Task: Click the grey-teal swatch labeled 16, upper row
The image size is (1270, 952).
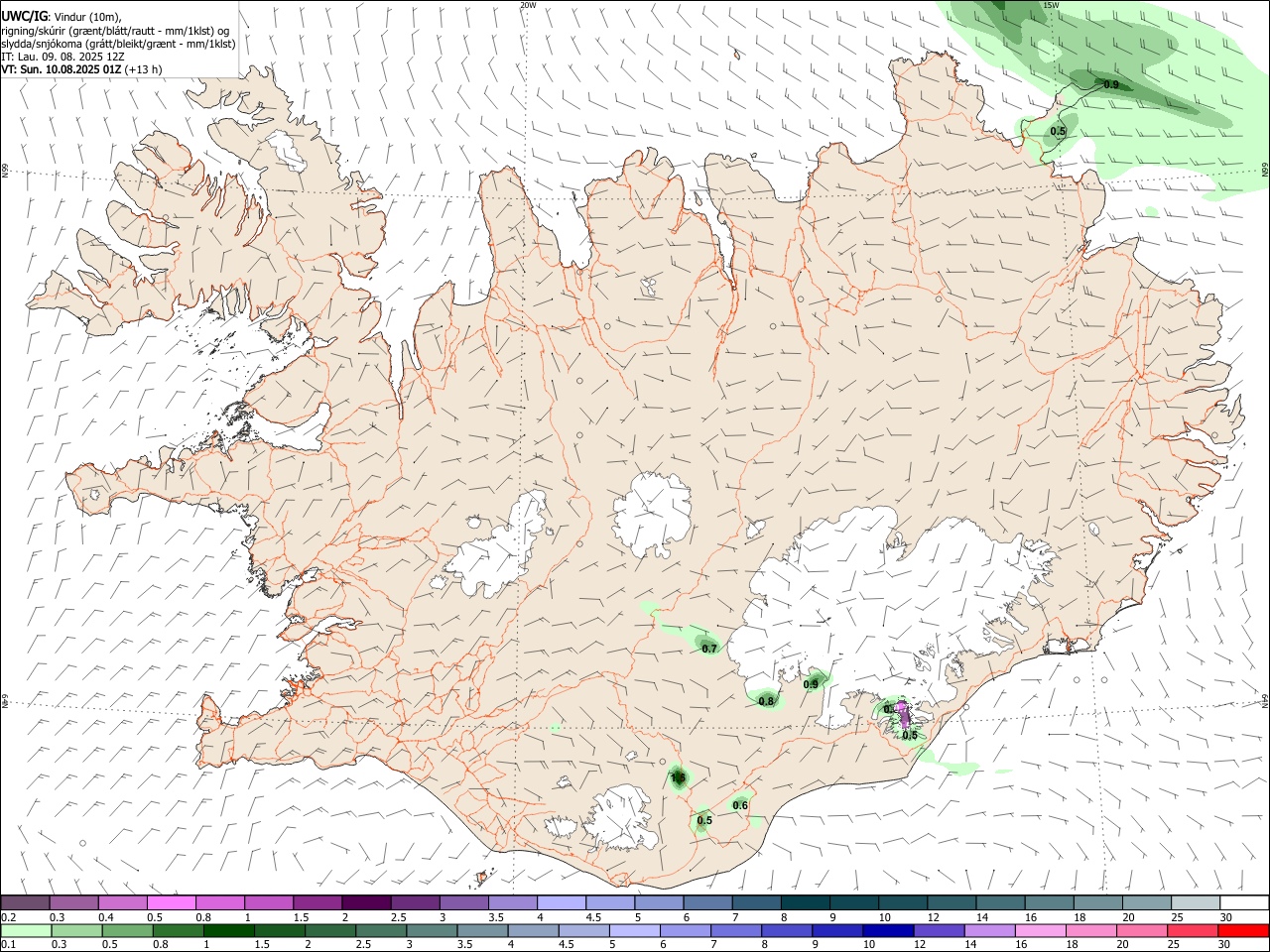Action: click(1050, 902)
